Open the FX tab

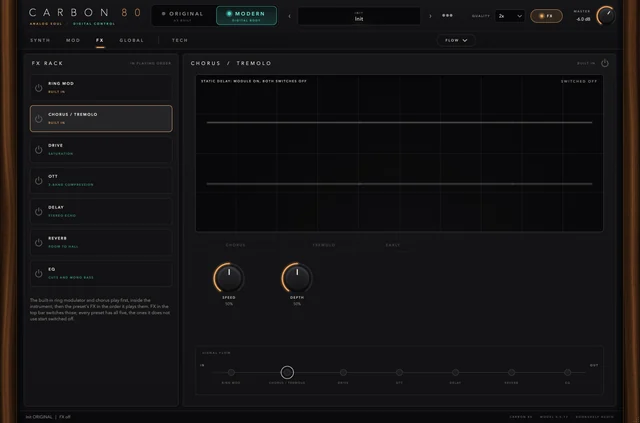coord(100,40)
